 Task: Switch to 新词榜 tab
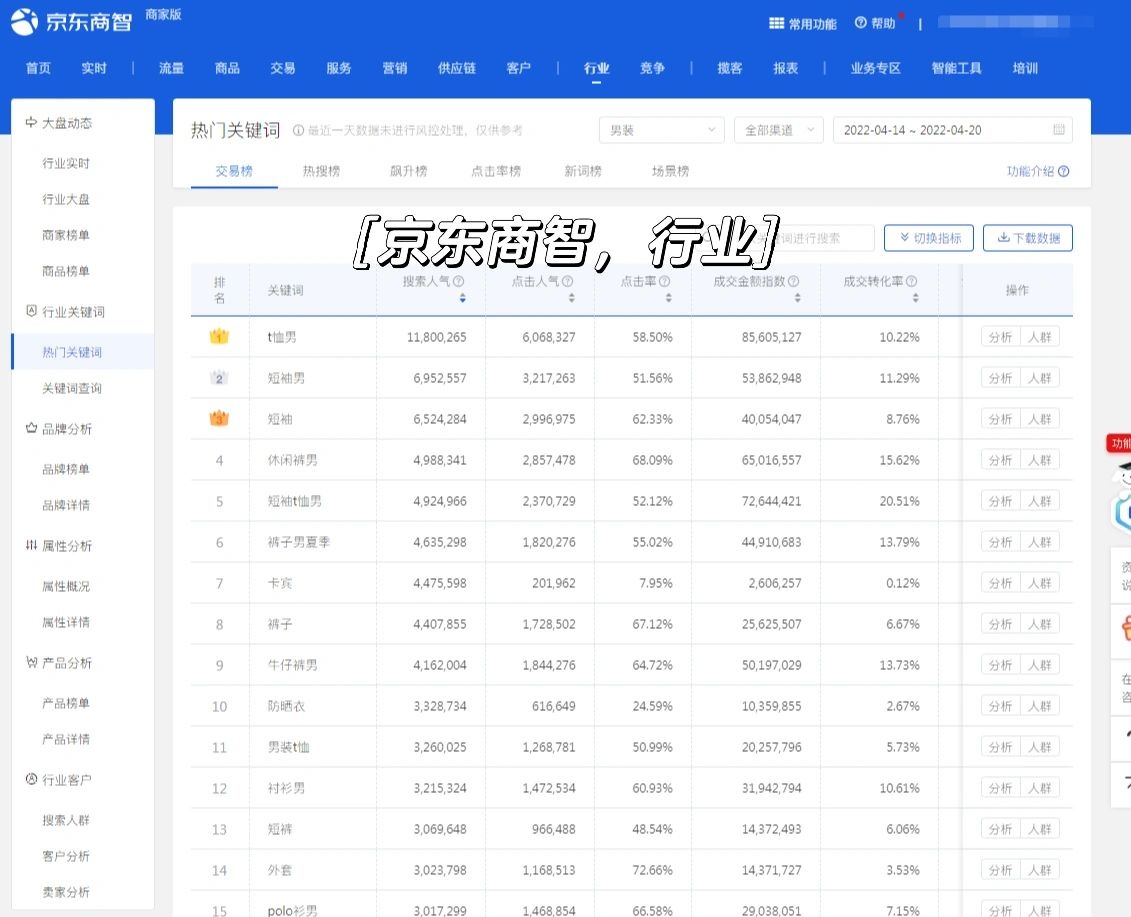pos(583,171)
